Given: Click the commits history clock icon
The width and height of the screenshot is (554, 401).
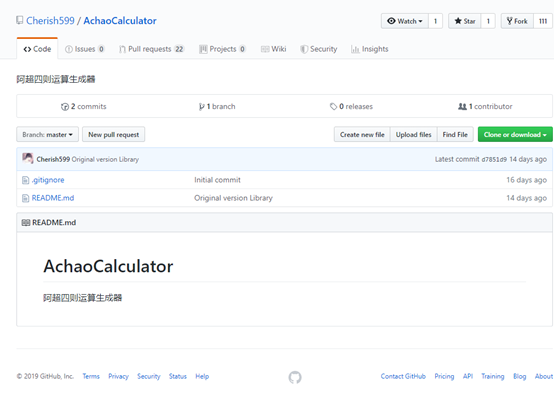Looking at the screenshot, I should (65, 107).
